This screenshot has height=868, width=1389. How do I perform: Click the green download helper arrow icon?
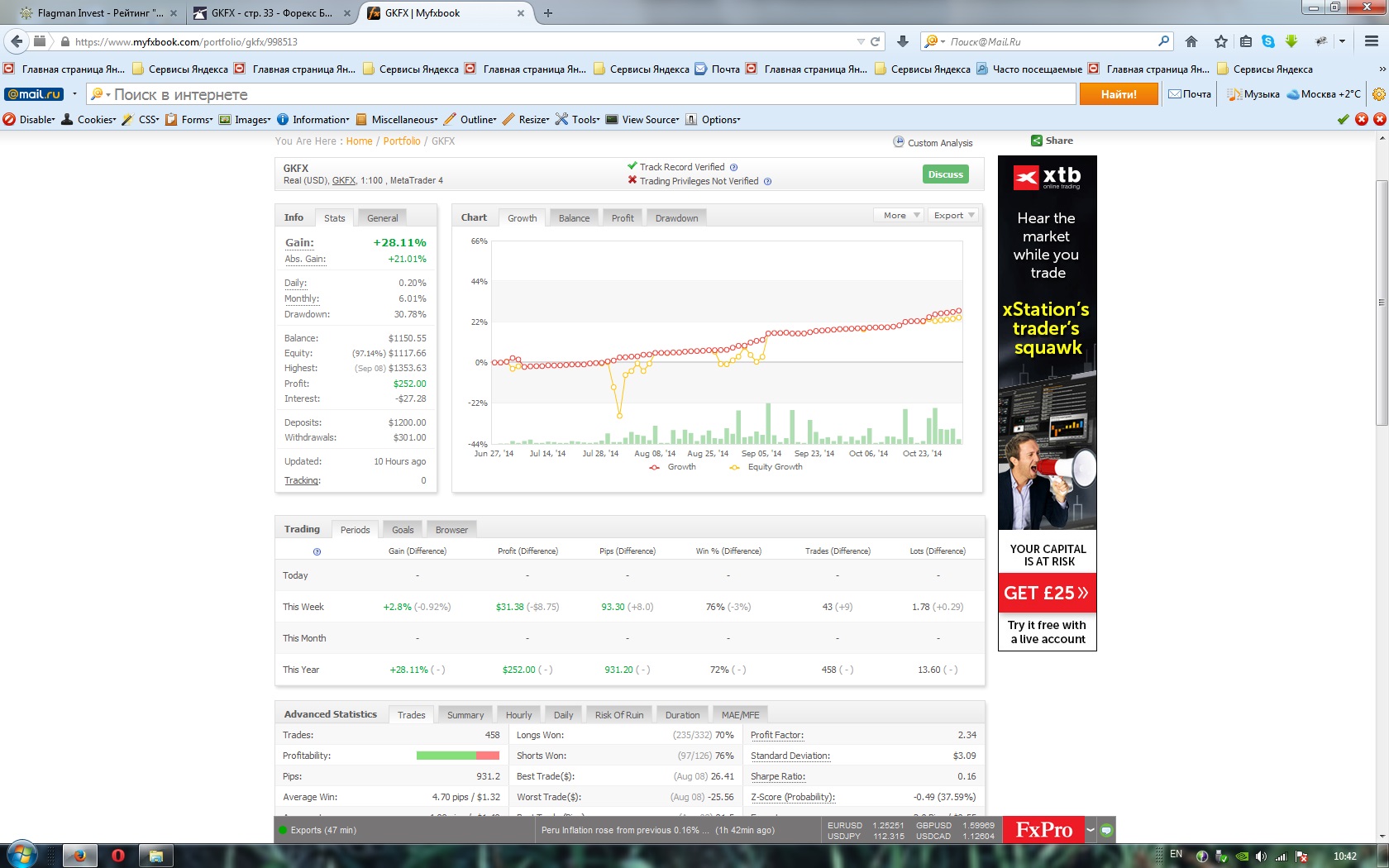[x=1291, y=41]
